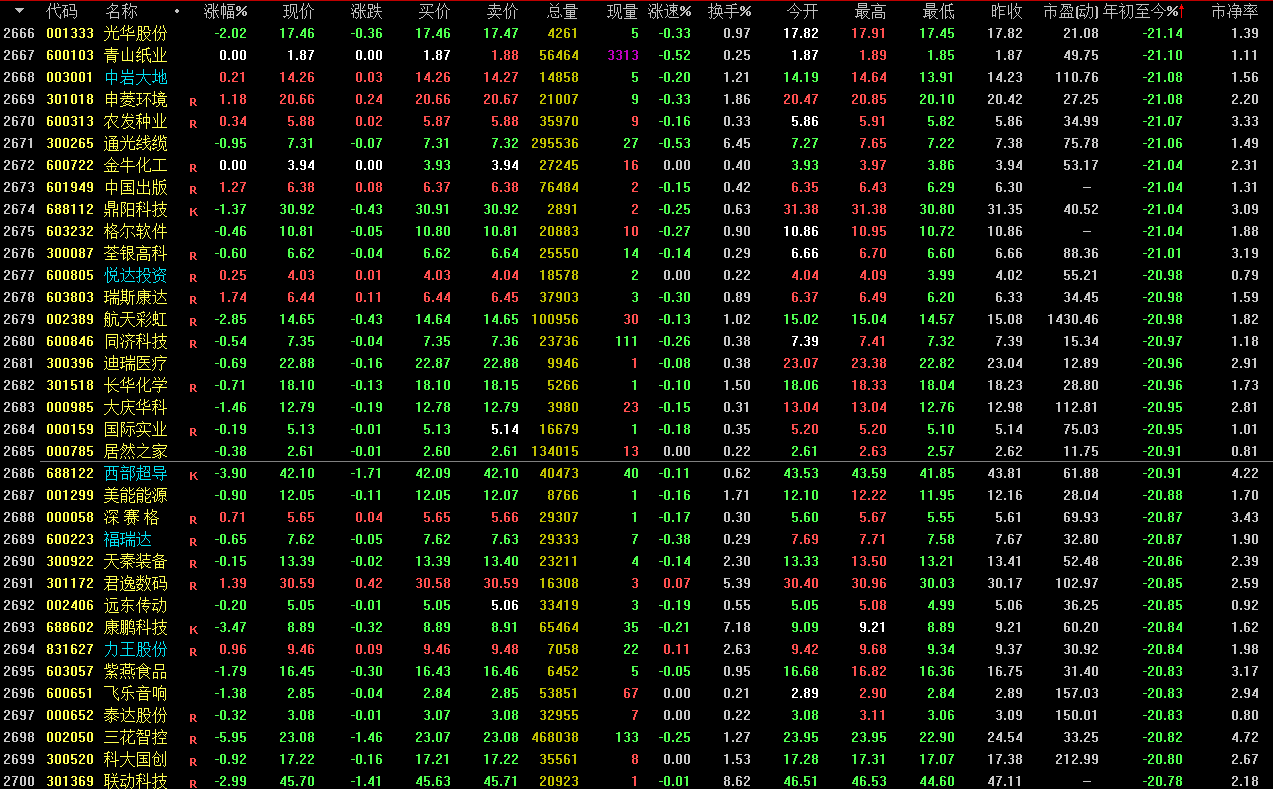Select stock name 格尔软件
This screenshot has width=1273, height=789.
pos(136,232)
